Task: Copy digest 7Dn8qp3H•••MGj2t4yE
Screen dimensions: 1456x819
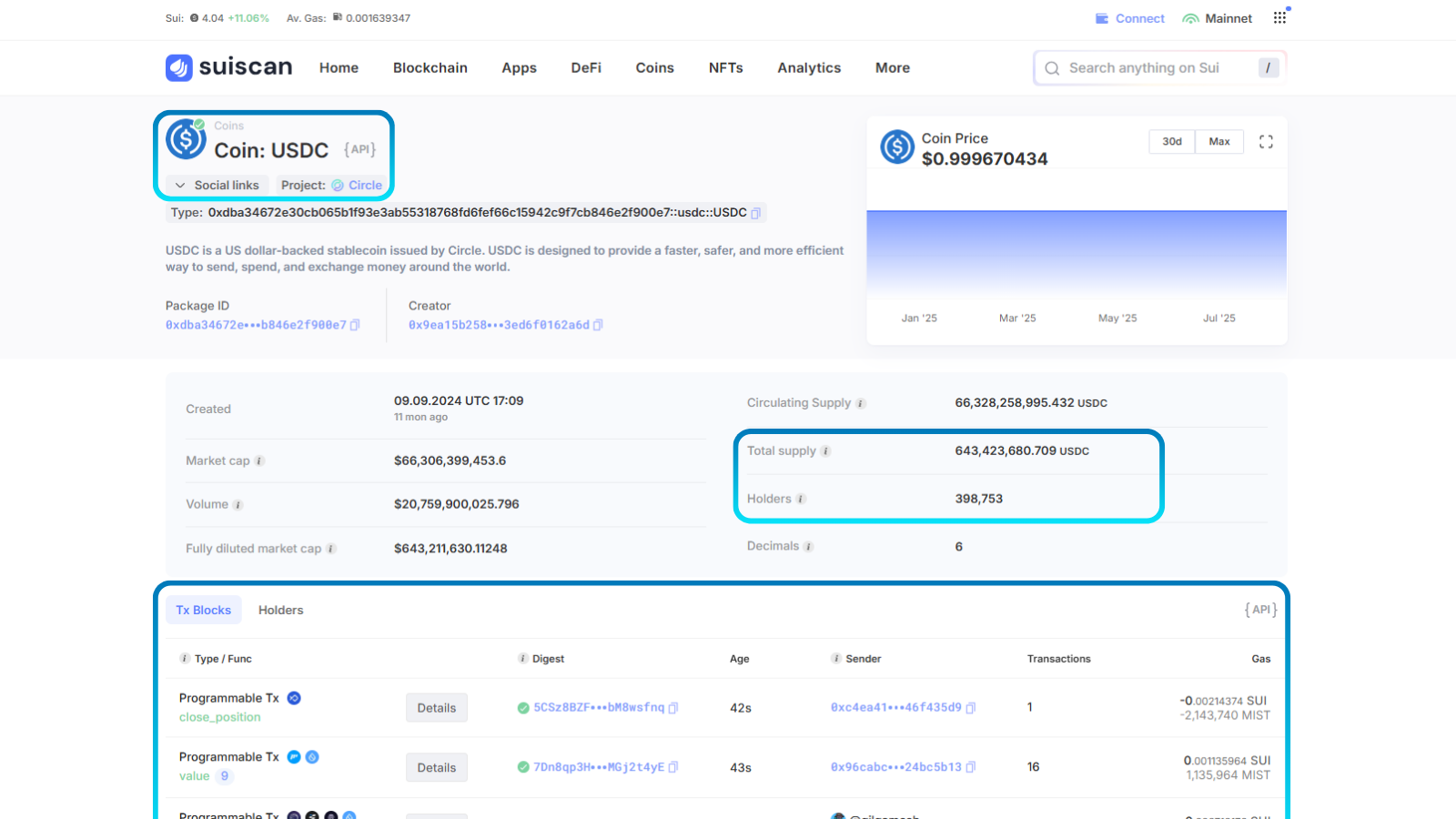Action: (x=673, y=767)
